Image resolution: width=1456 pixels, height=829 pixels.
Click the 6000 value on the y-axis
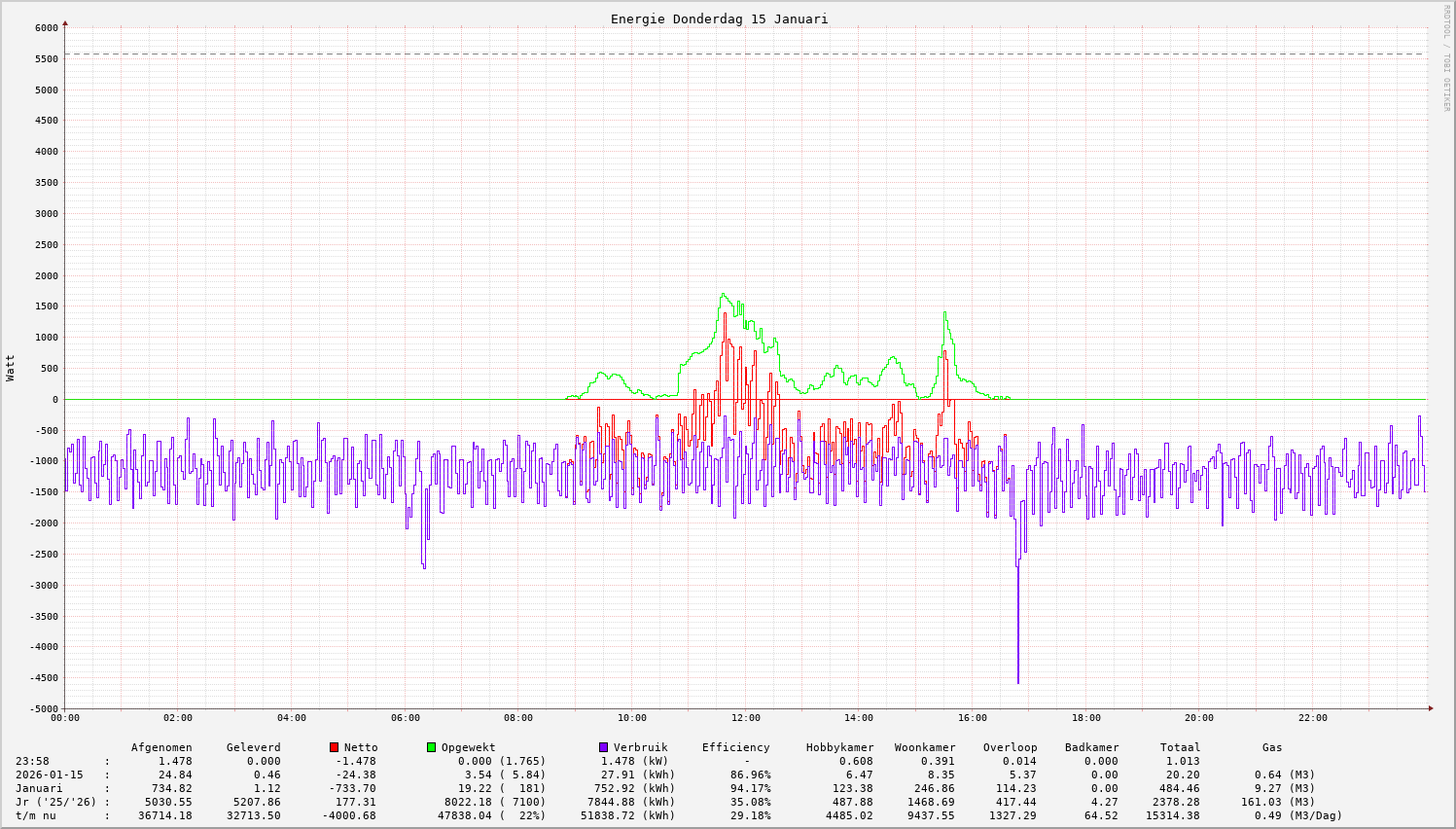click(47, 27)
